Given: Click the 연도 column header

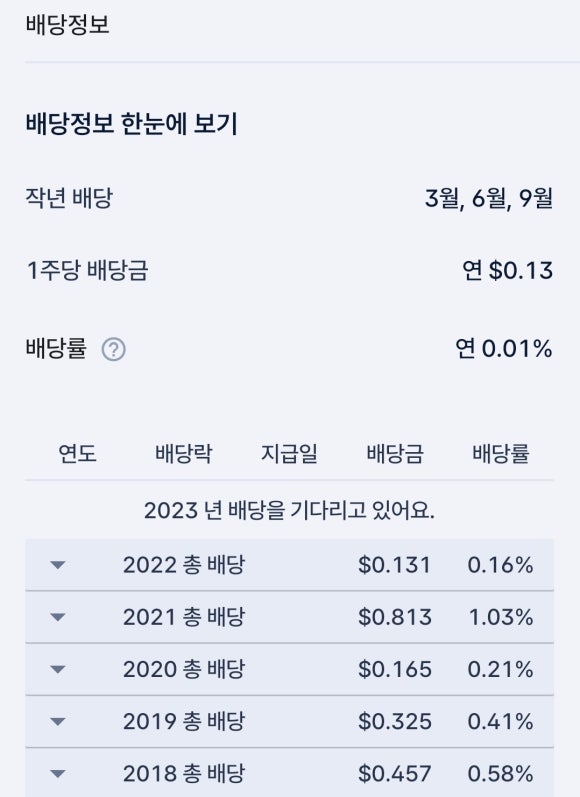Looking at the screenshot, I should point(77,453).
